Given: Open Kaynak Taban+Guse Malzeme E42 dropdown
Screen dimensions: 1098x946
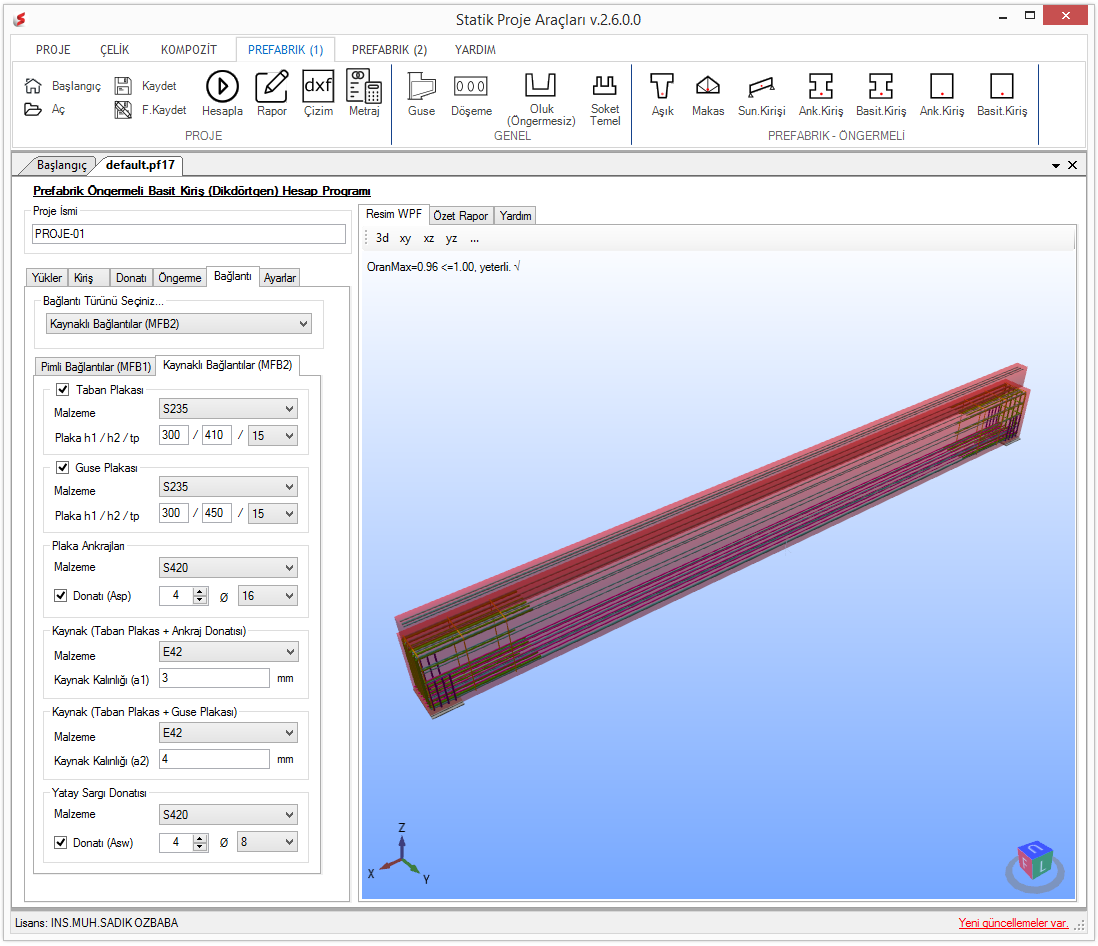Looking at the screenshot, I should point(228,733).
